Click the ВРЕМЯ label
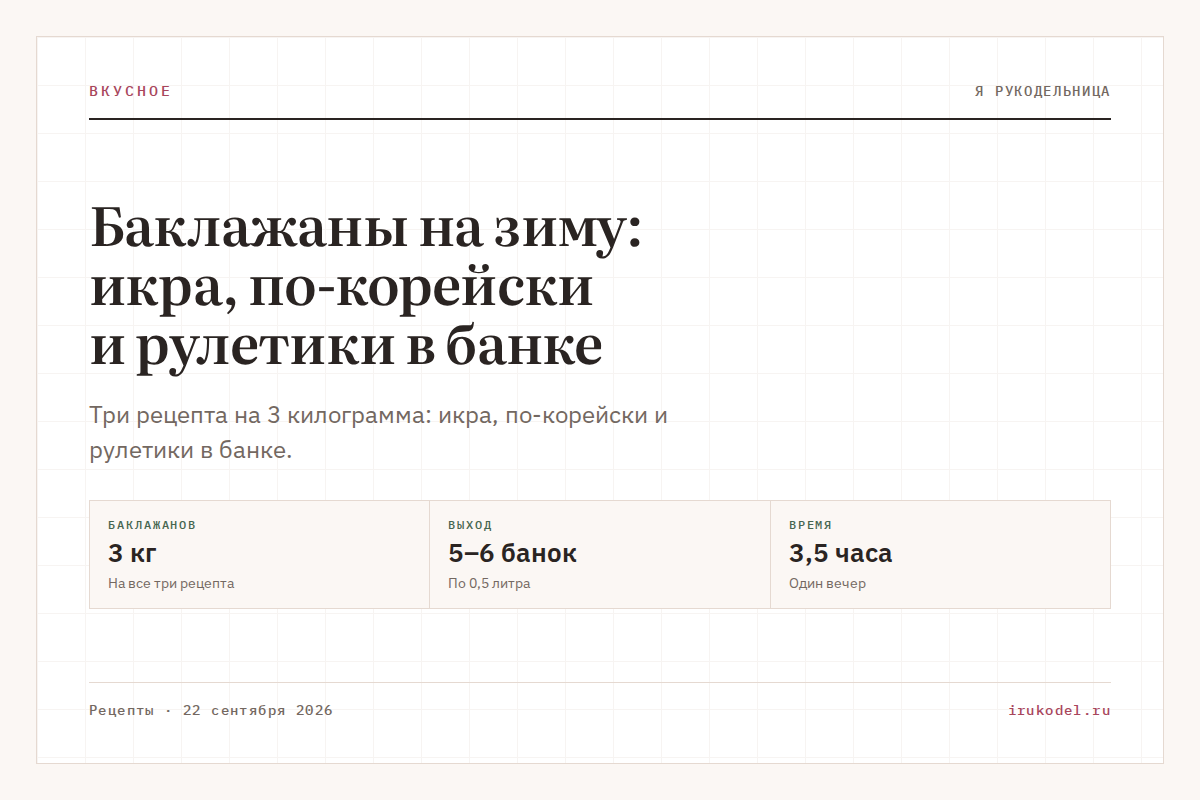 [x=810, y=525]
